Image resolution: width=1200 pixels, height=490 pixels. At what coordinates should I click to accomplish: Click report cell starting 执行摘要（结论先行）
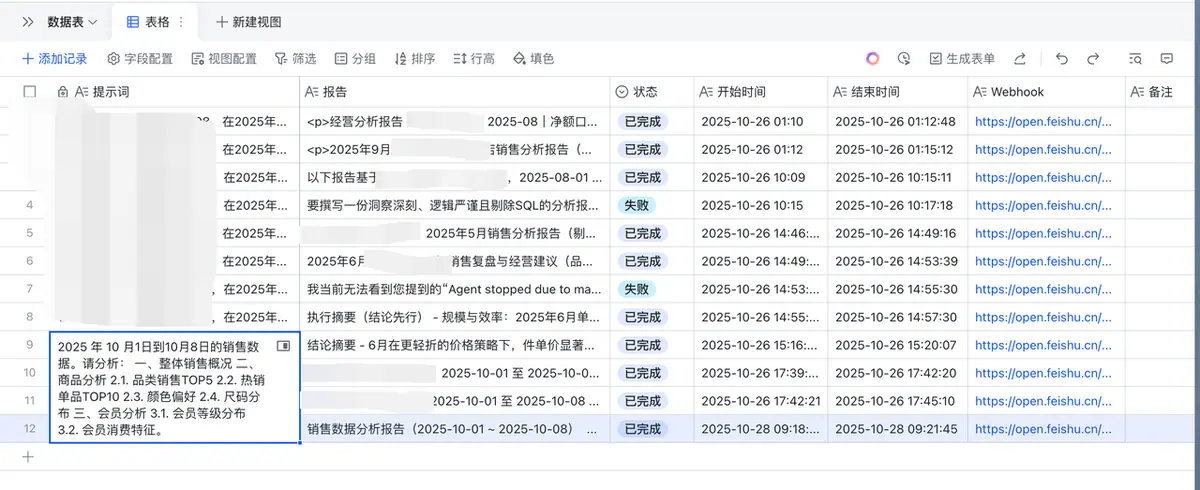(455, 317)
